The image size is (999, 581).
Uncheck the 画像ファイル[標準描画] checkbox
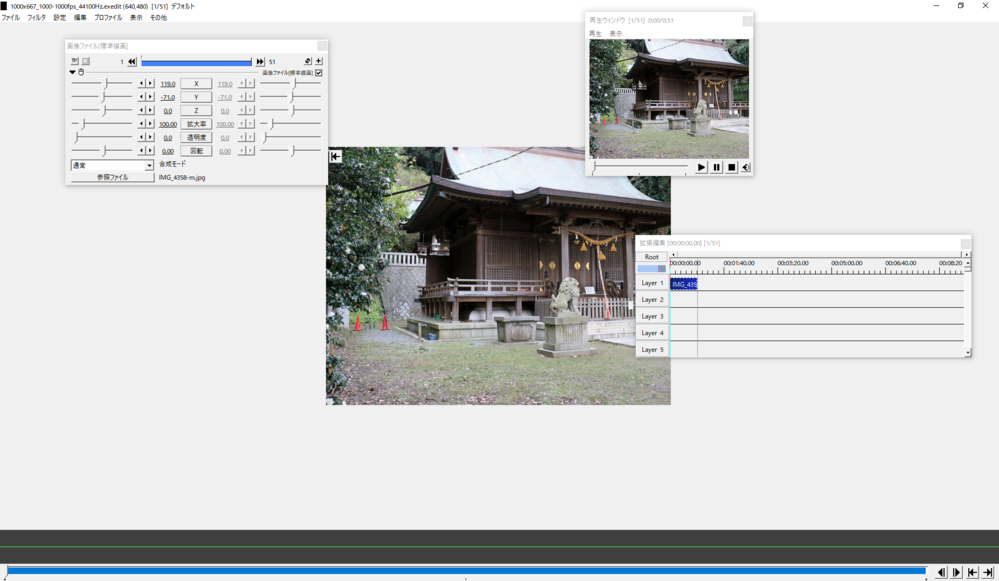(319, 73)
